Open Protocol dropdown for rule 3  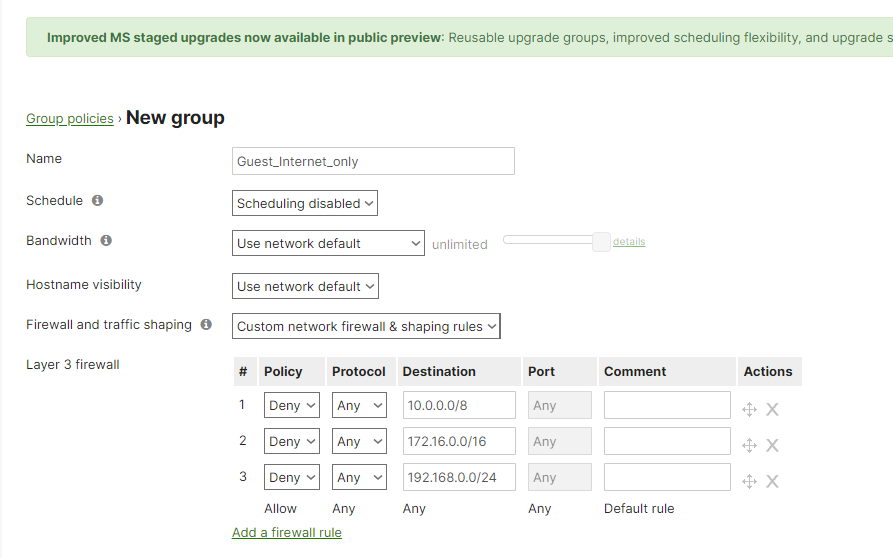coord(359,477)
